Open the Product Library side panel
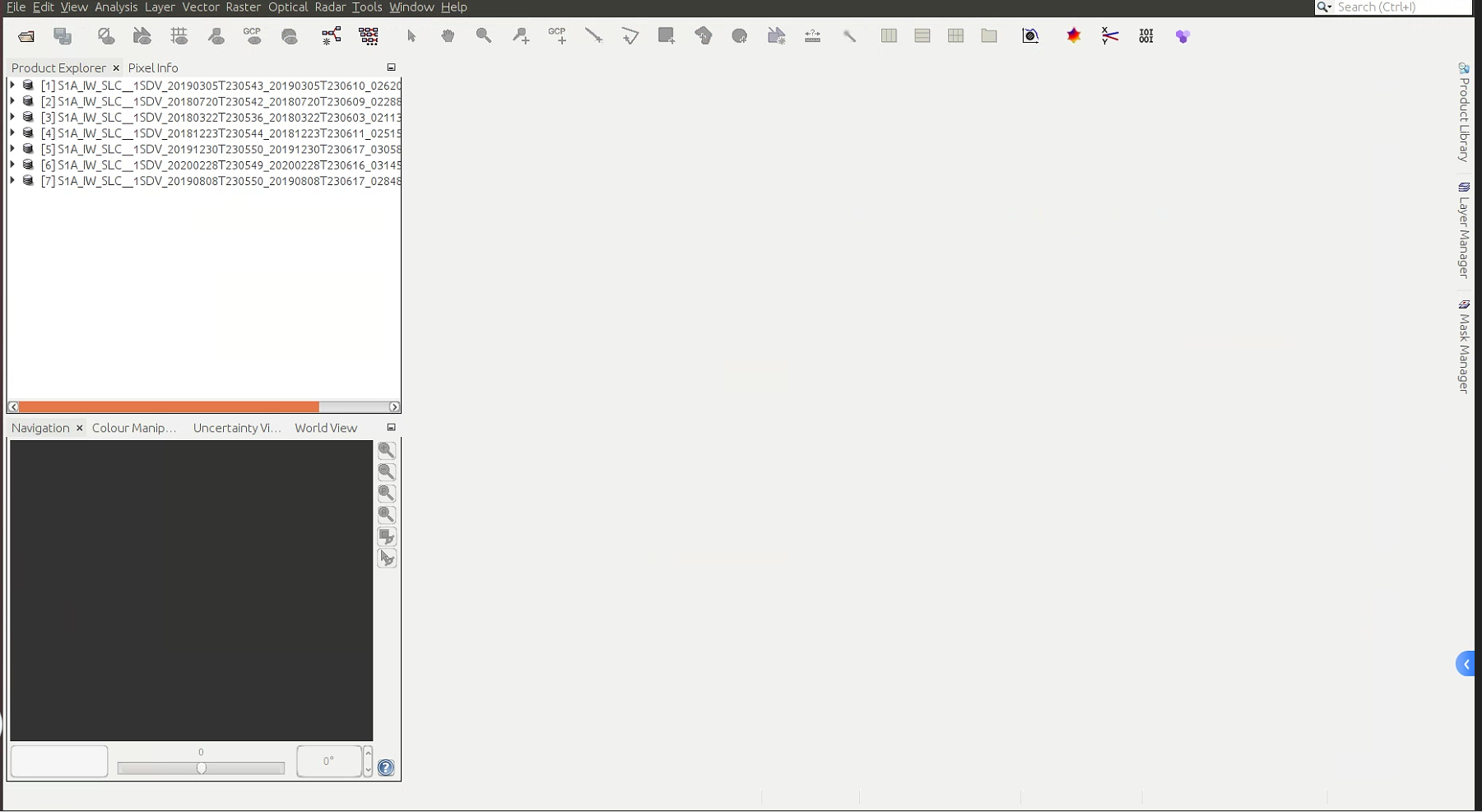Image resolution: width=1482 pixels, height=812 pixels. pyautogui.click(x=1464, y=112)
